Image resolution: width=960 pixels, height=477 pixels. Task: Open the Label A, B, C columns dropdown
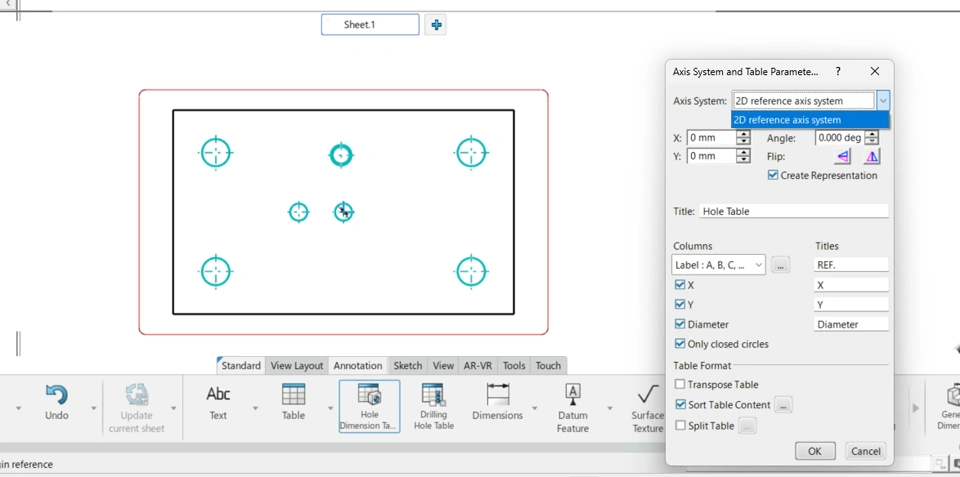718,265
